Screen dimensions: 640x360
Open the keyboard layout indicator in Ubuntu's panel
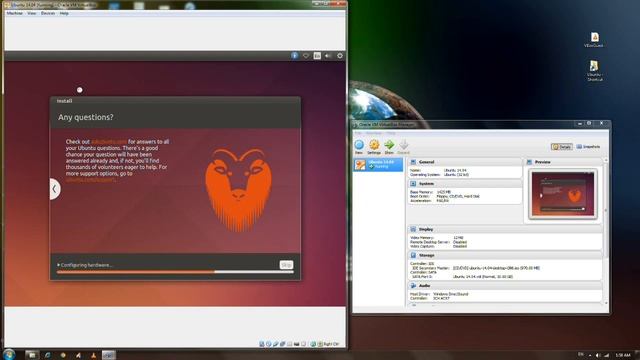tap(317, 56)
